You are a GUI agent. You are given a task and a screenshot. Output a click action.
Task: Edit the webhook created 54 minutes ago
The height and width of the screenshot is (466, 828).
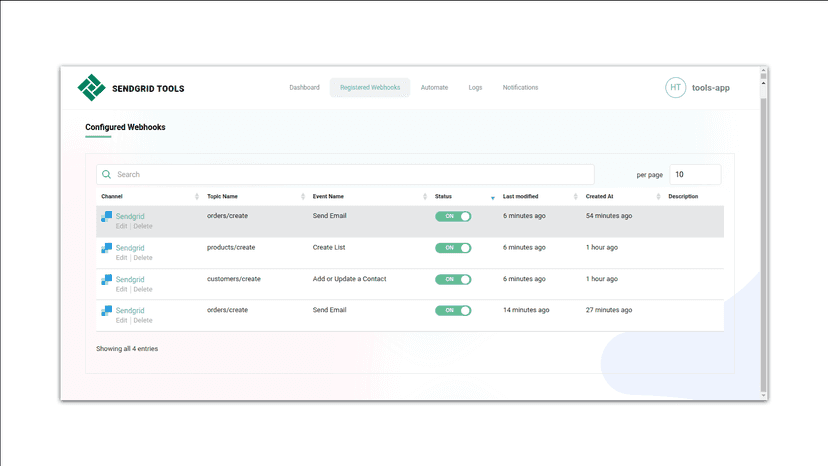tap(121, 226)
